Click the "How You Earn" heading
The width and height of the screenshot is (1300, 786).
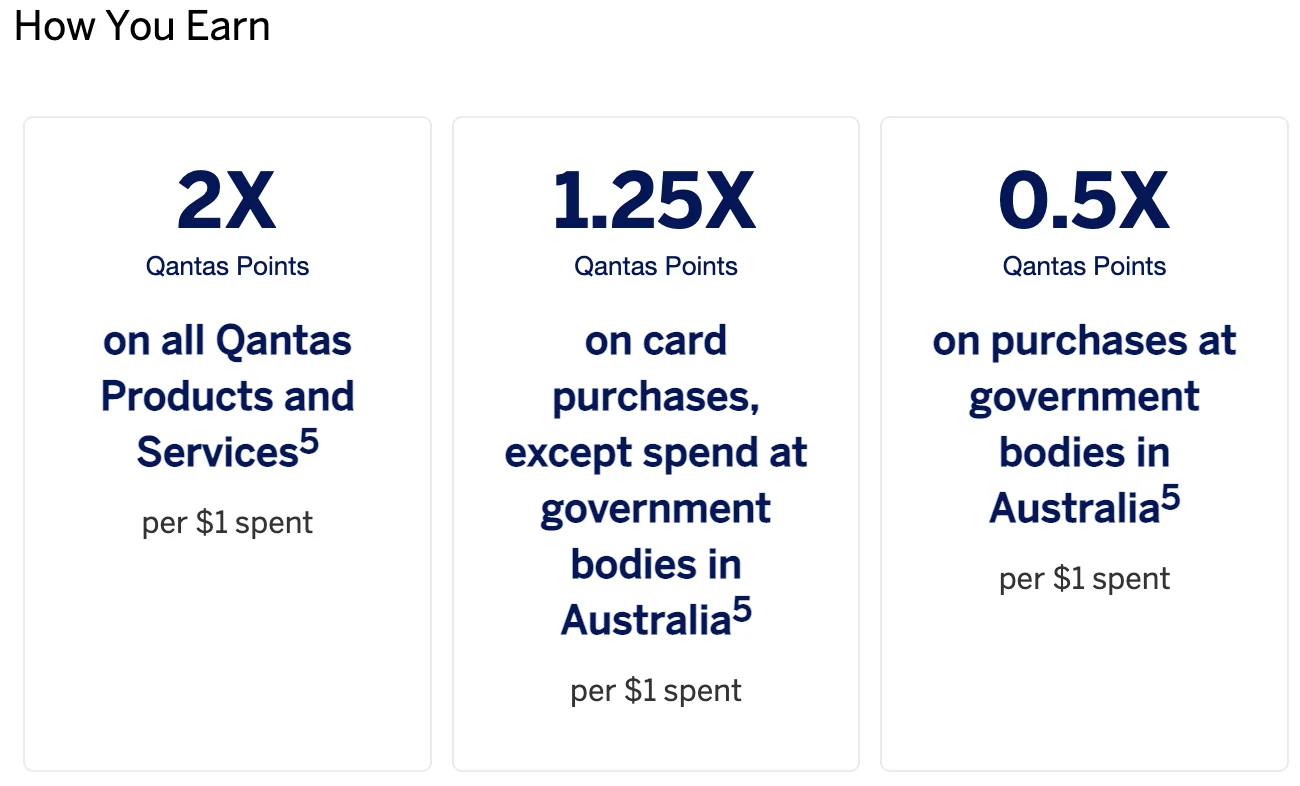pyautogui.click(x=142, y=26)
